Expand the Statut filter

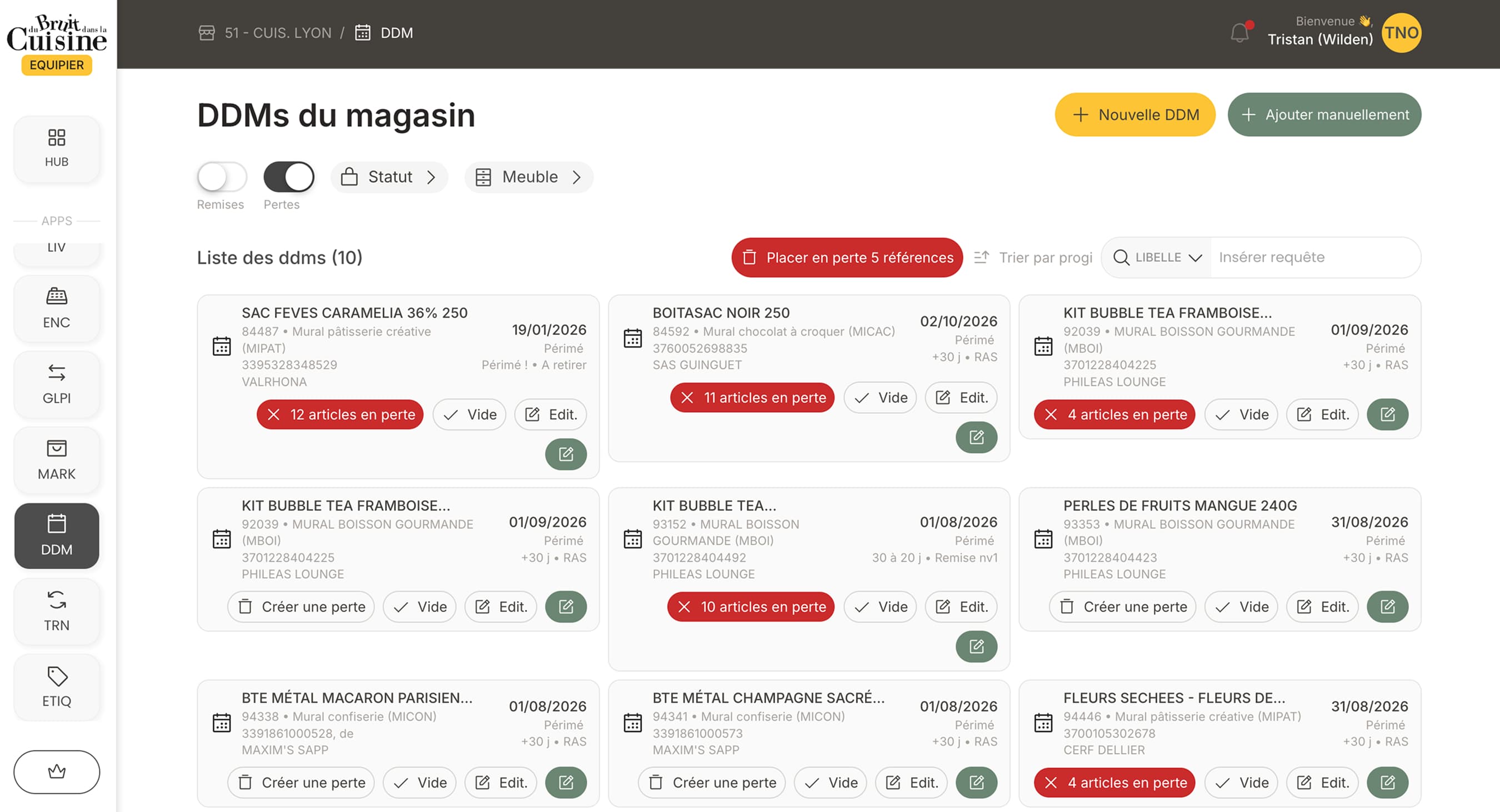(389, 177)
